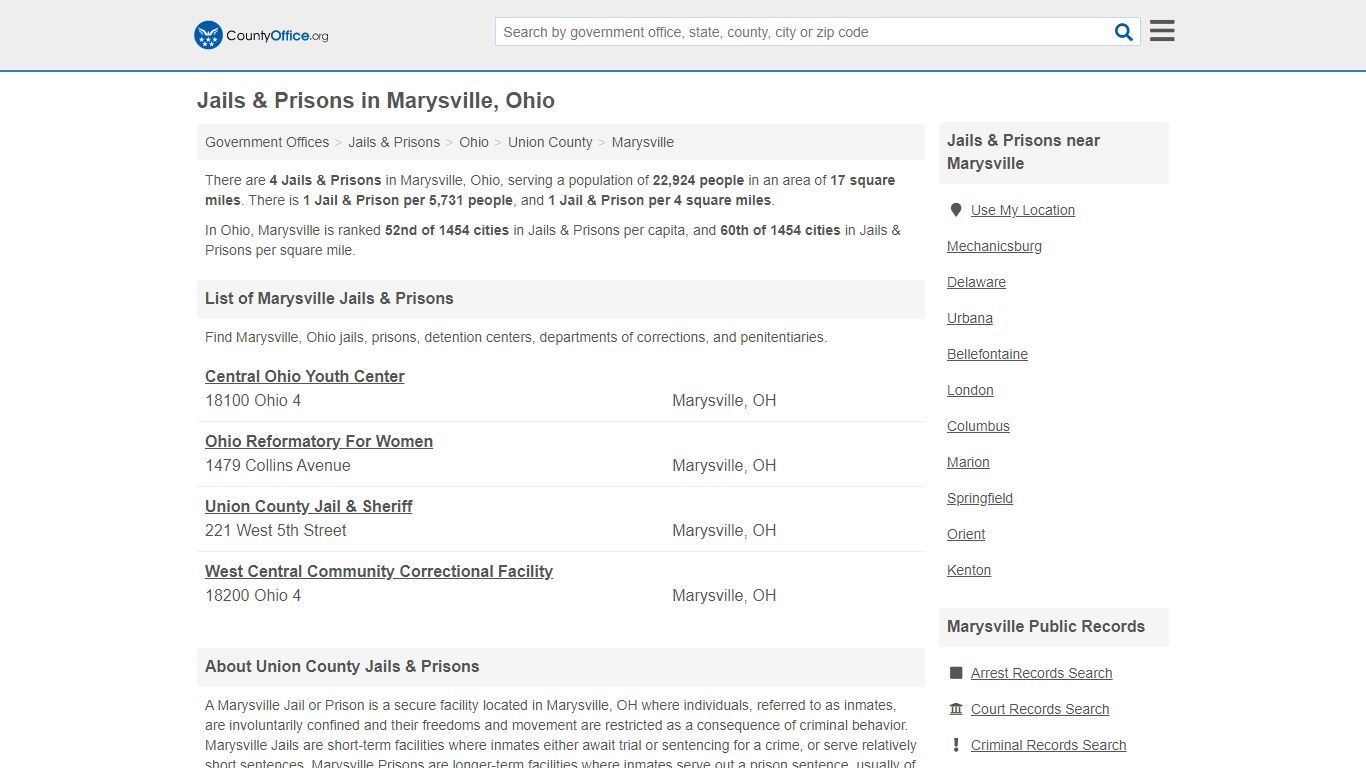Go to Government Offices breadcrumb
Viewport: 1366px width, 768px height.
[267, 142]
